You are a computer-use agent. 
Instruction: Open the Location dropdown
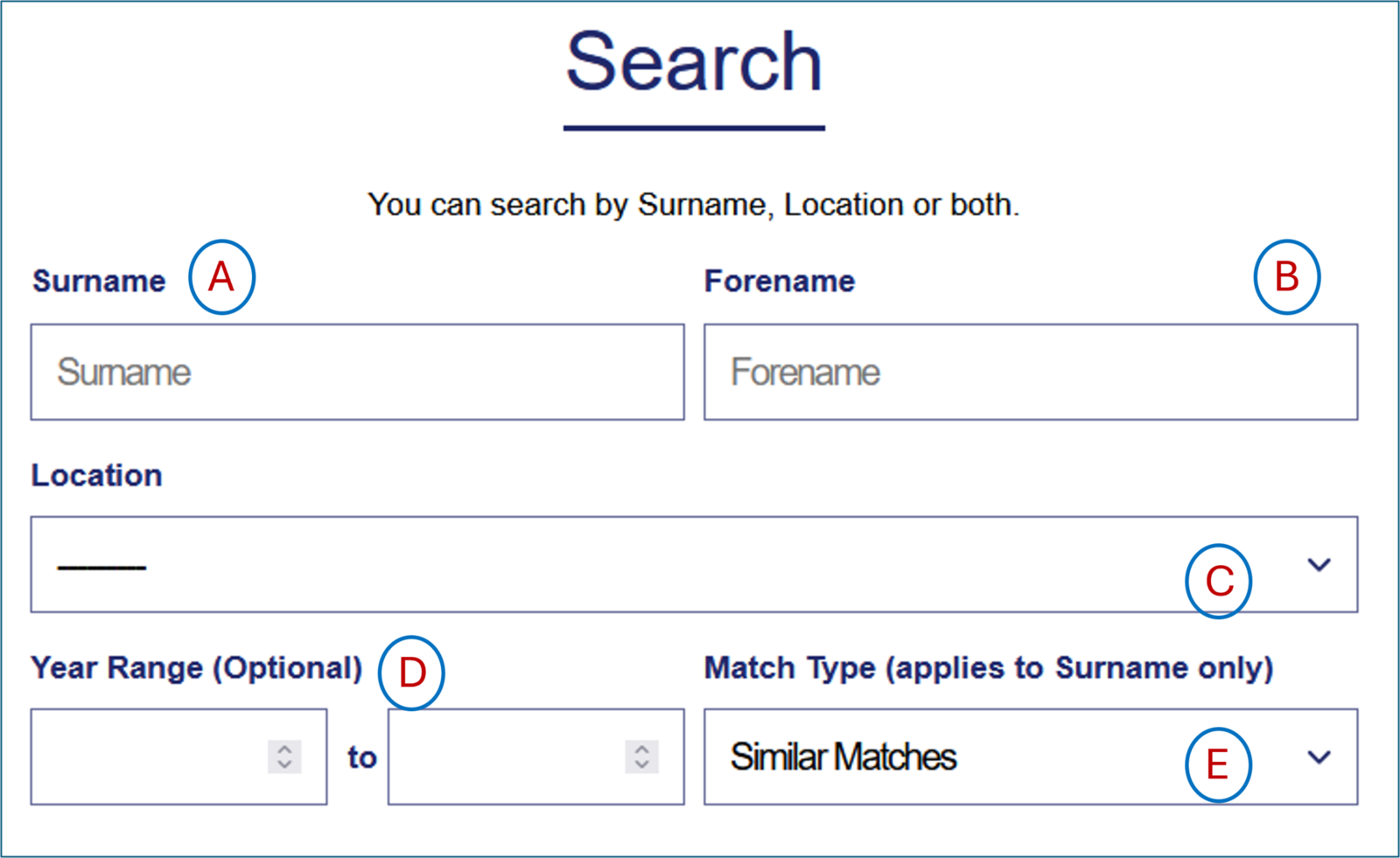coord(691,564)
